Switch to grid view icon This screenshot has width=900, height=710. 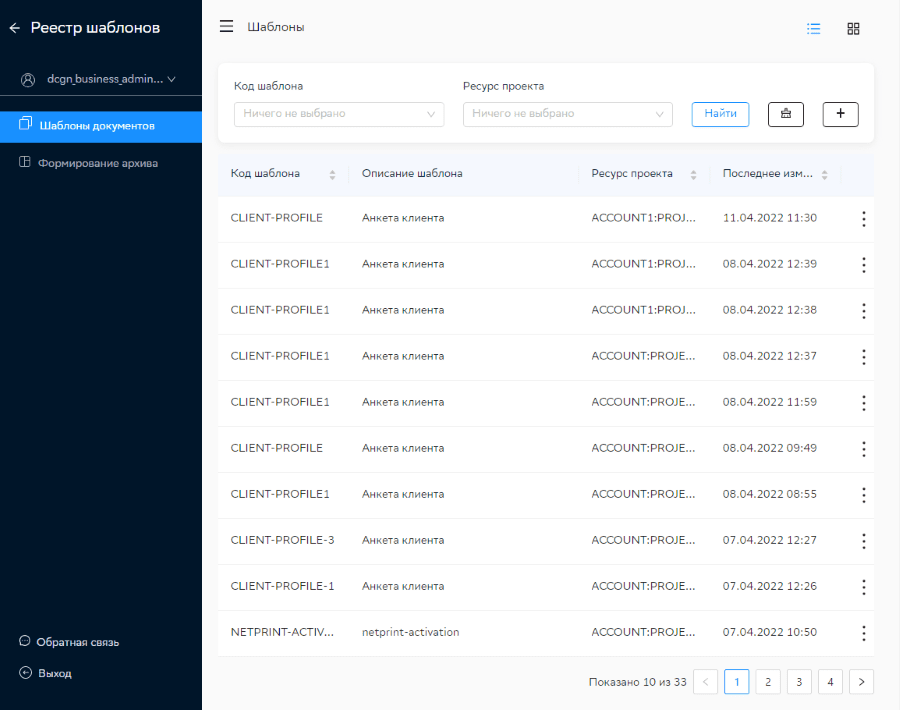pyautogui.click(x=853, y=29)
